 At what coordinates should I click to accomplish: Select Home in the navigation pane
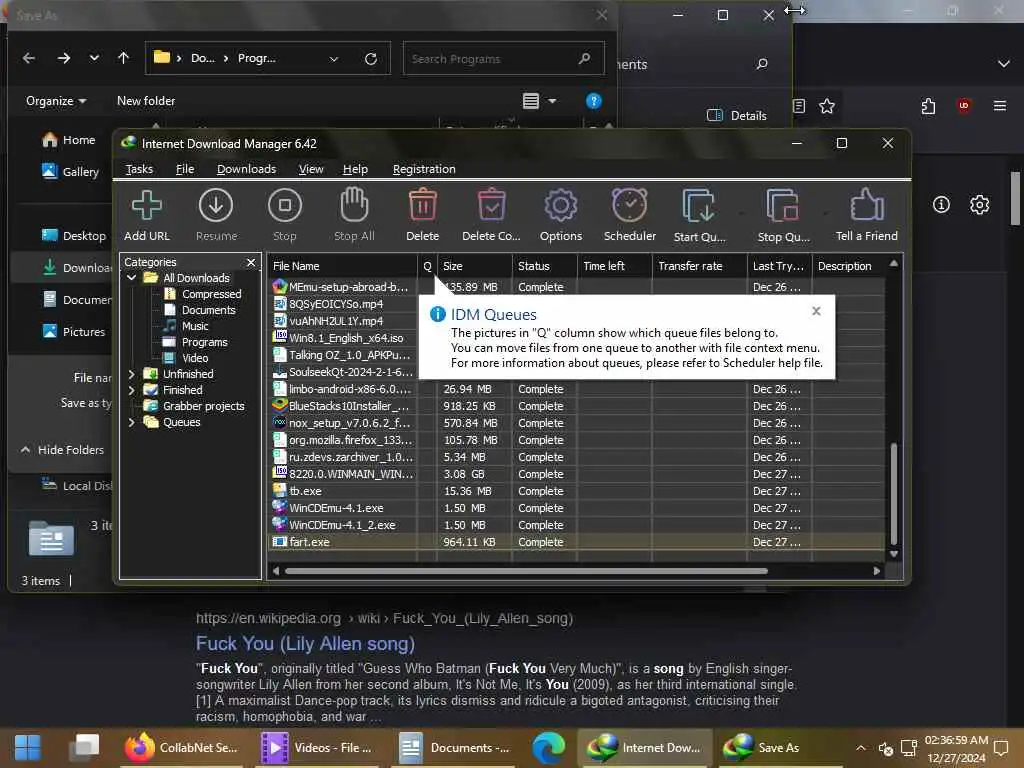tap(68, 140)
